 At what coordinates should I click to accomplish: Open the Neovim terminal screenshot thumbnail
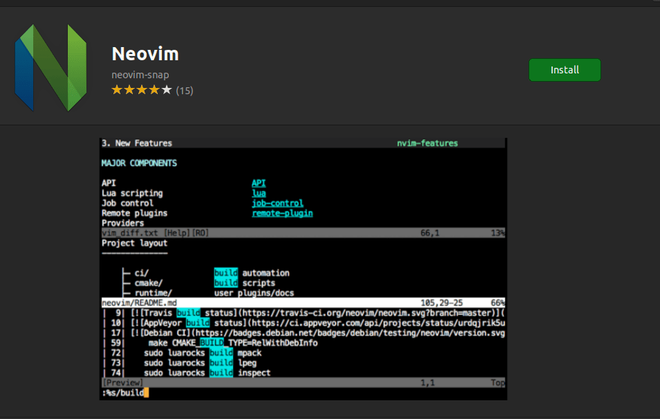click(x=303, y=269)
